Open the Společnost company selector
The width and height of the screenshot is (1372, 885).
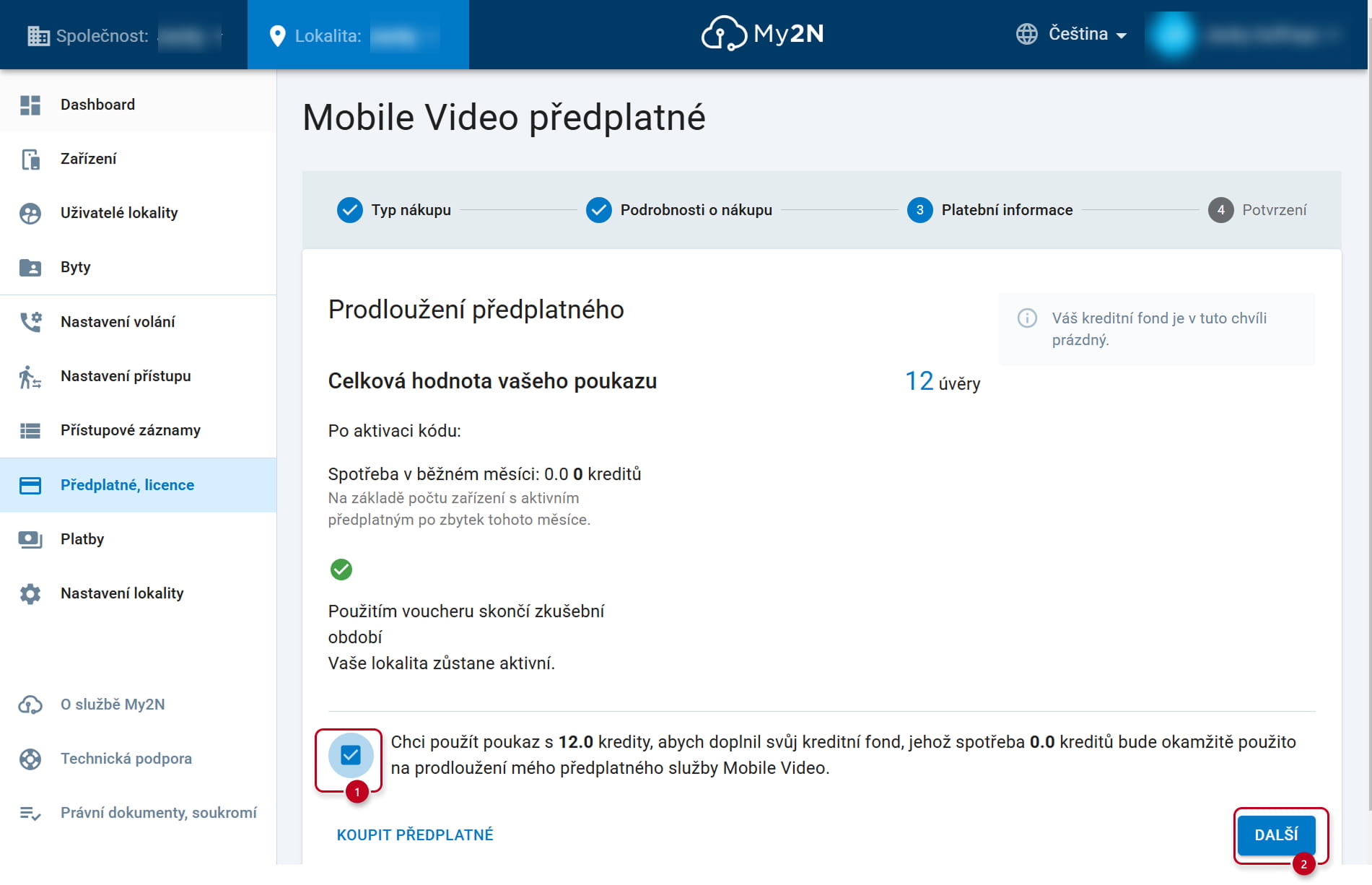tap(124, 35)
